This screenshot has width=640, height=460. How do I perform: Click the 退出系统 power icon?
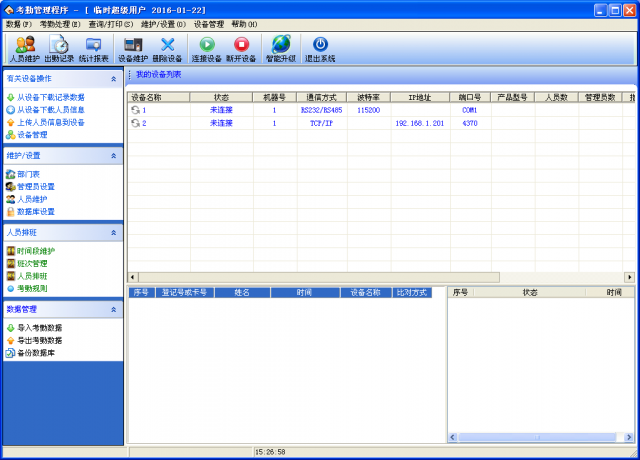[320, 49]
